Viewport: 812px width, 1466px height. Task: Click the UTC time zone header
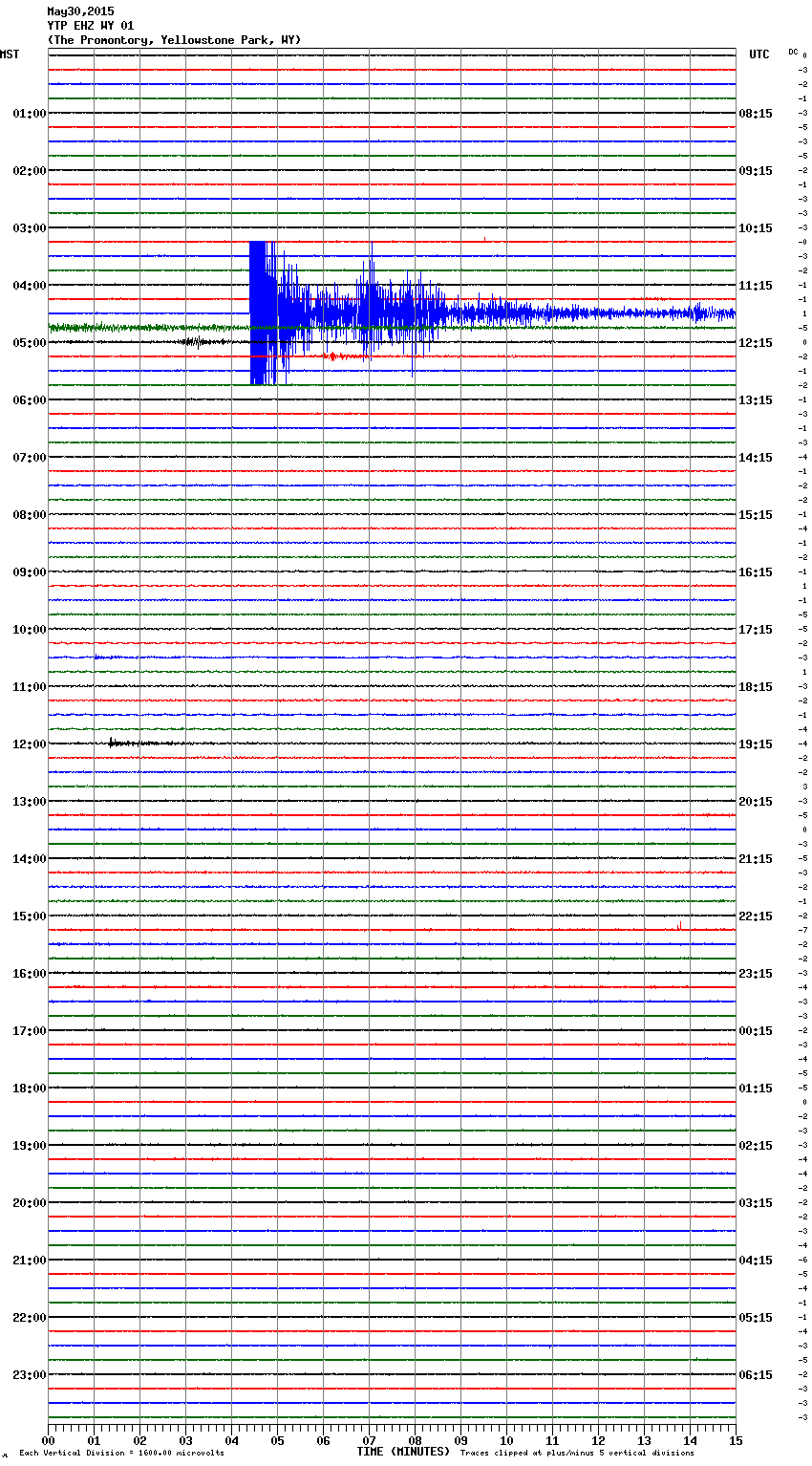pos(759,54)
